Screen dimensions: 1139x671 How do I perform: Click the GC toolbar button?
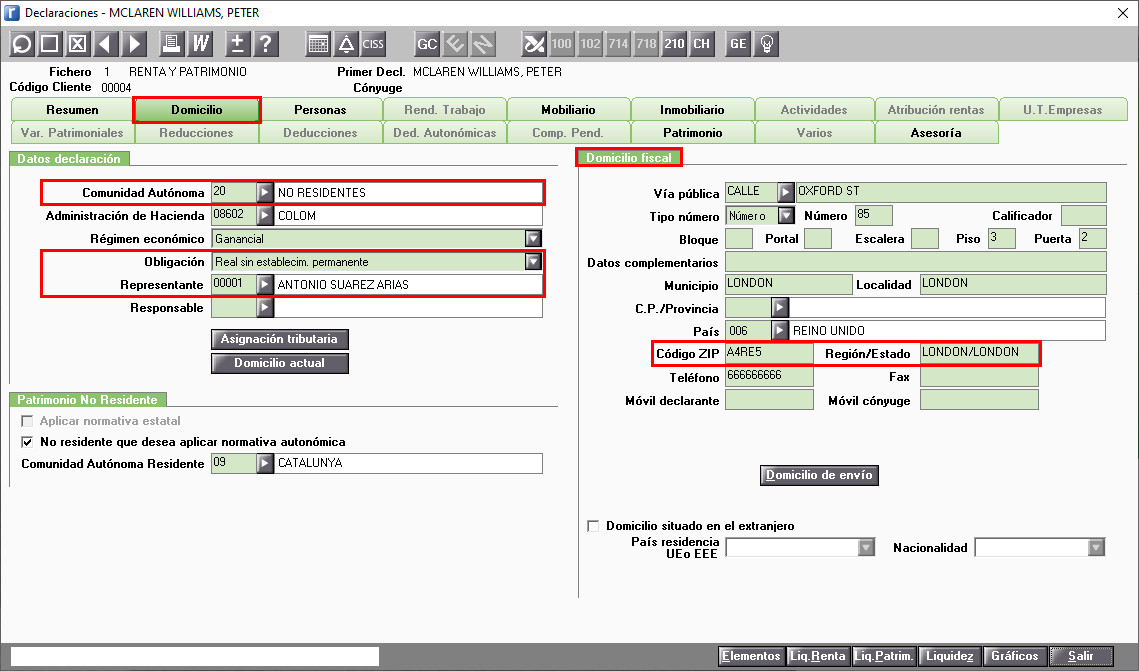(427, 44)
